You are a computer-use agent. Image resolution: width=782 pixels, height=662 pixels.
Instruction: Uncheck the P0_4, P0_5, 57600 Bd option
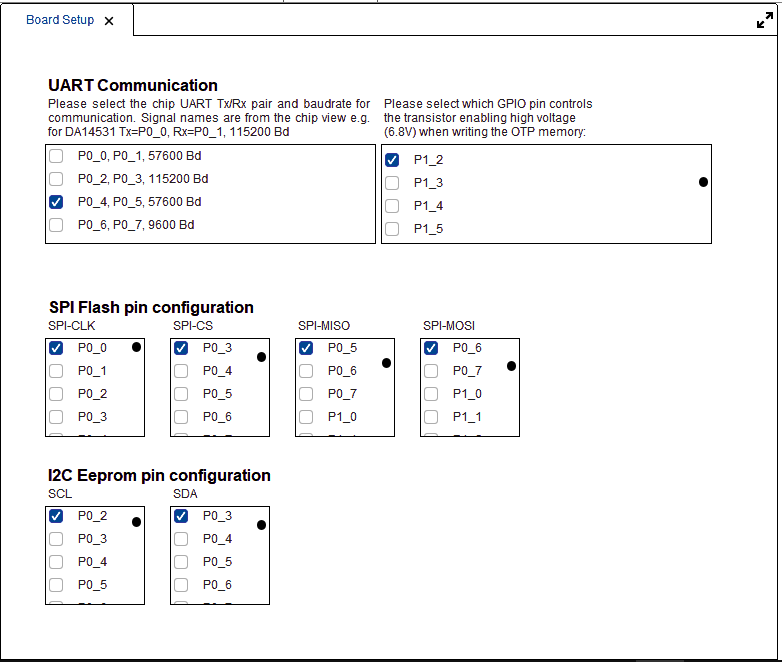coord(56,202)
